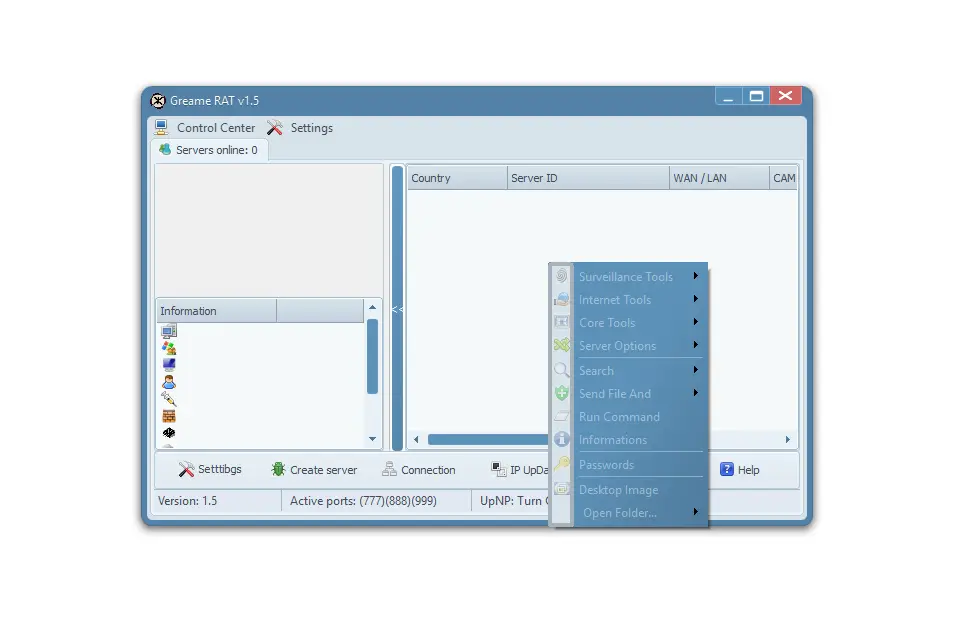
Task: Open the Settings menu in the menu bar
Action: point(300,128)
